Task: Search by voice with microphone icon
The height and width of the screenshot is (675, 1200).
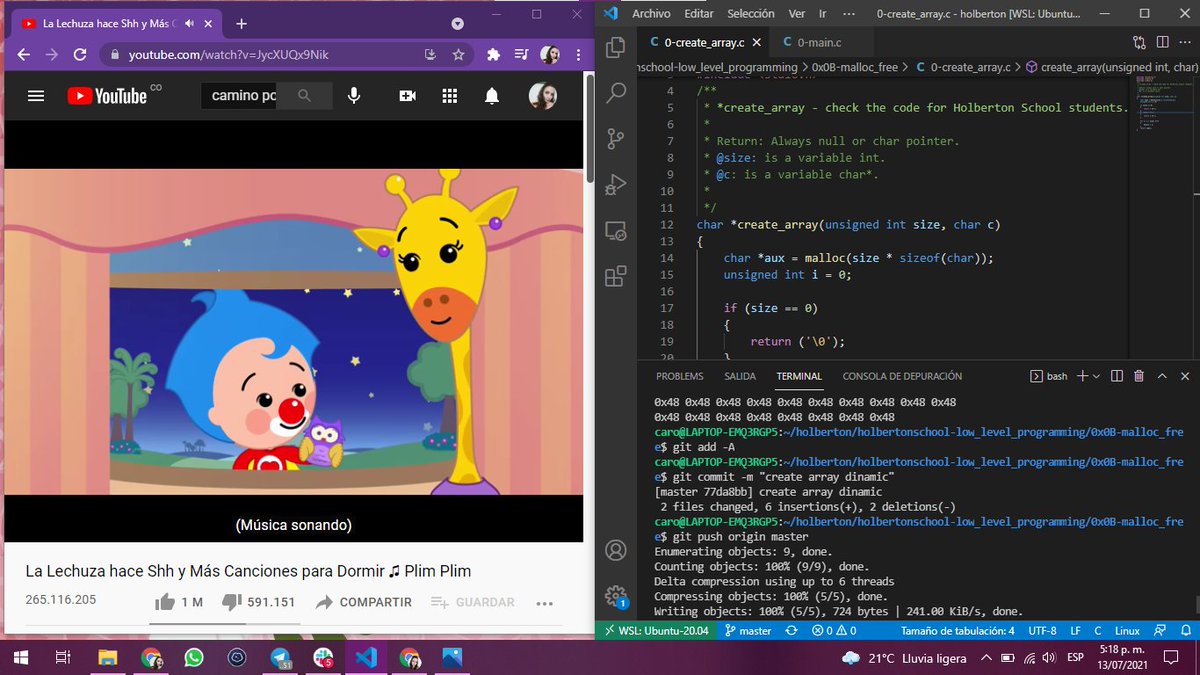Action: click(x=354, y=96)
